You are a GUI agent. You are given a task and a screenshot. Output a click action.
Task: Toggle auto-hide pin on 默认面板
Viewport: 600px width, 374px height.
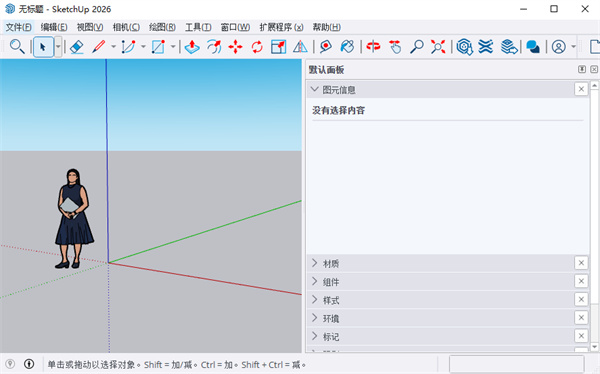click(x=582, y=69)
